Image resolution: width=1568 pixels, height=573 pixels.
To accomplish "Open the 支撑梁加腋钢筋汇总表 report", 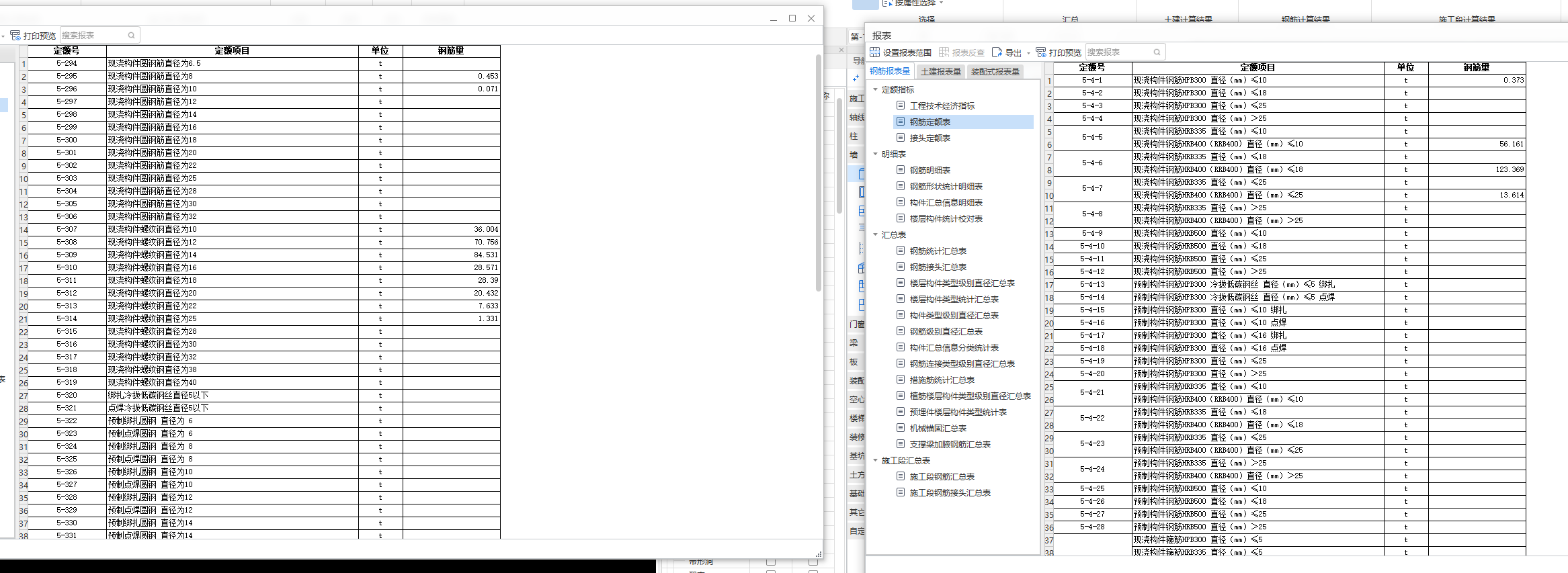I will click(x=950, y=445).
